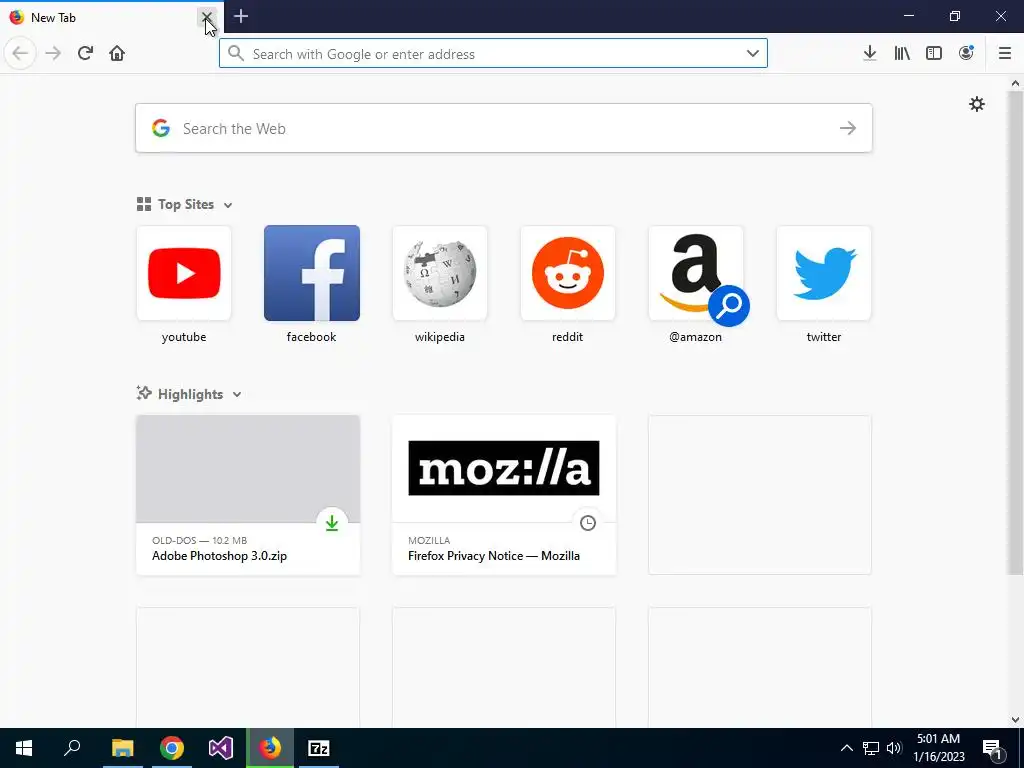
Task: Click the forward navigation arrow
Action: 53,53
